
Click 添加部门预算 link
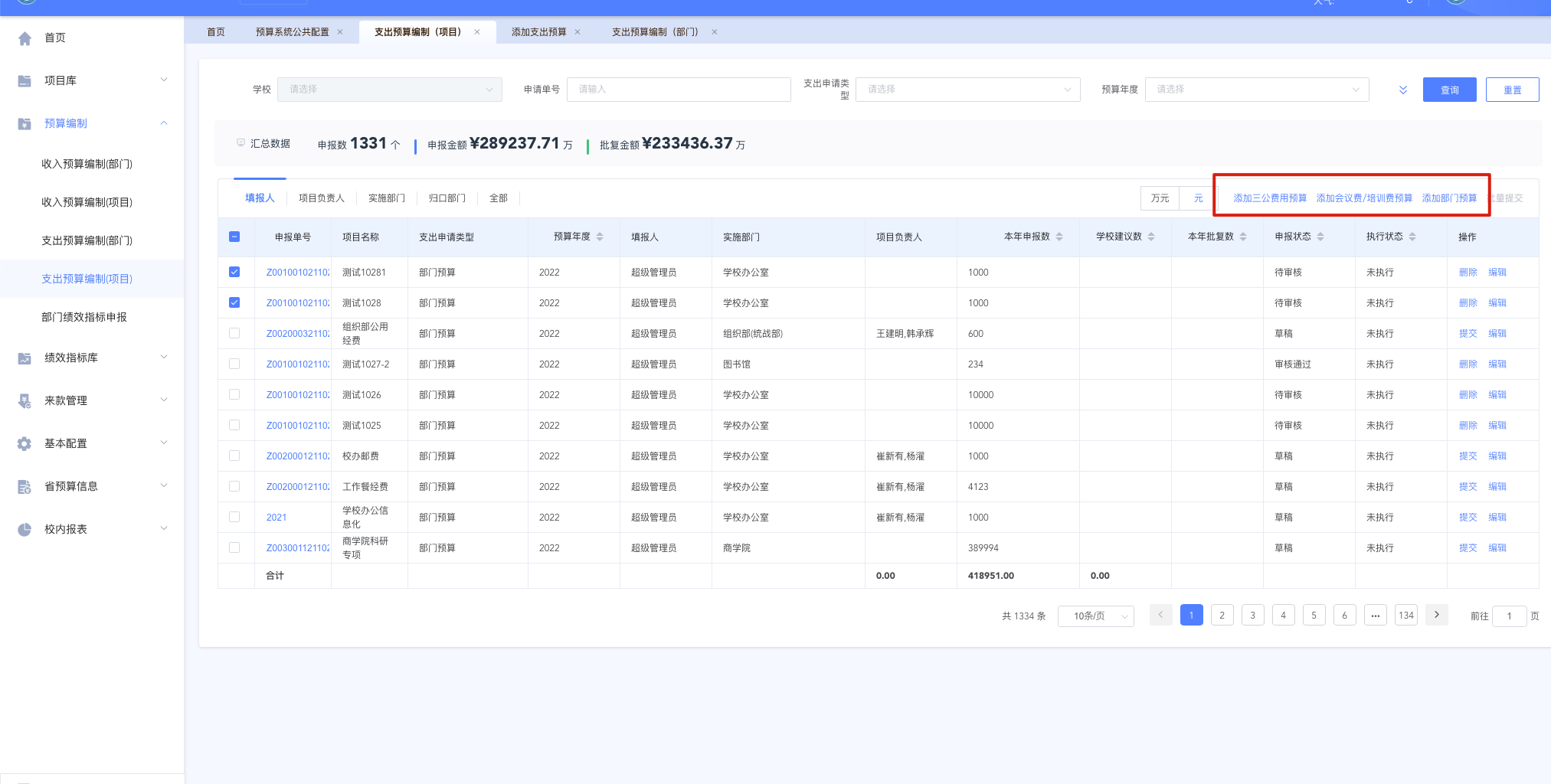tap(1449, 198)
